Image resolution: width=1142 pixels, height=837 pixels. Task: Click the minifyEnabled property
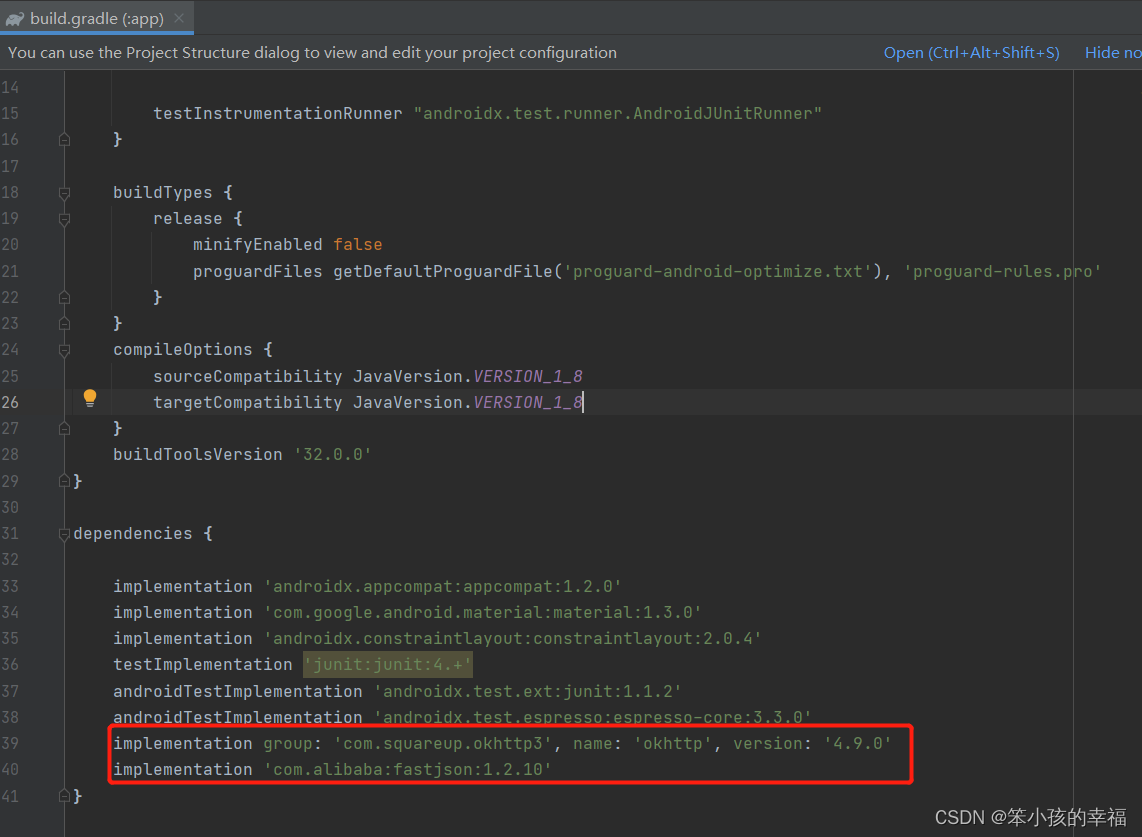257,245
